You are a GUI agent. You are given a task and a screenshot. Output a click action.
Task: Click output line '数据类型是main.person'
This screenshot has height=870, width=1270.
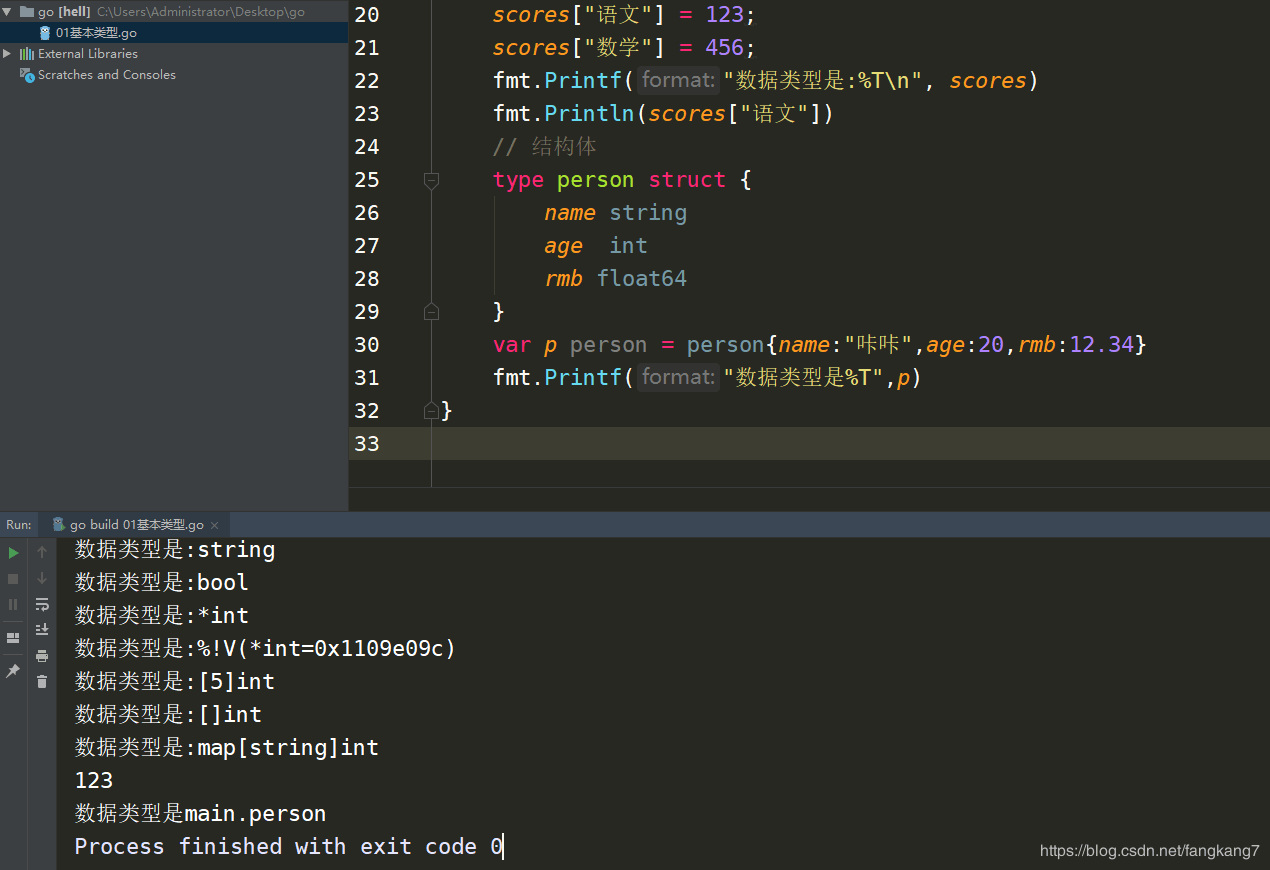tap(201, 814)
